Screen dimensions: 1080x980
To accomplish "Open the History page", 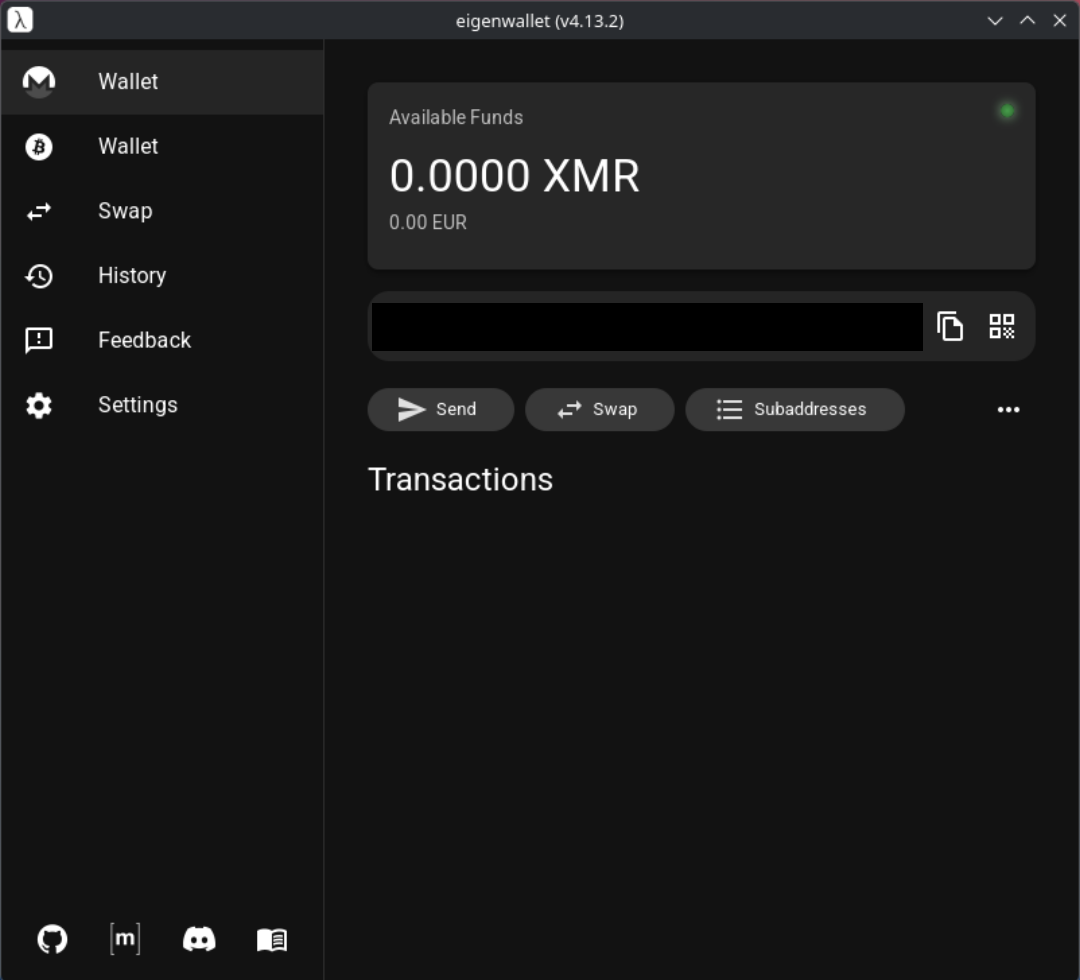I will click(x=162, y=276).
